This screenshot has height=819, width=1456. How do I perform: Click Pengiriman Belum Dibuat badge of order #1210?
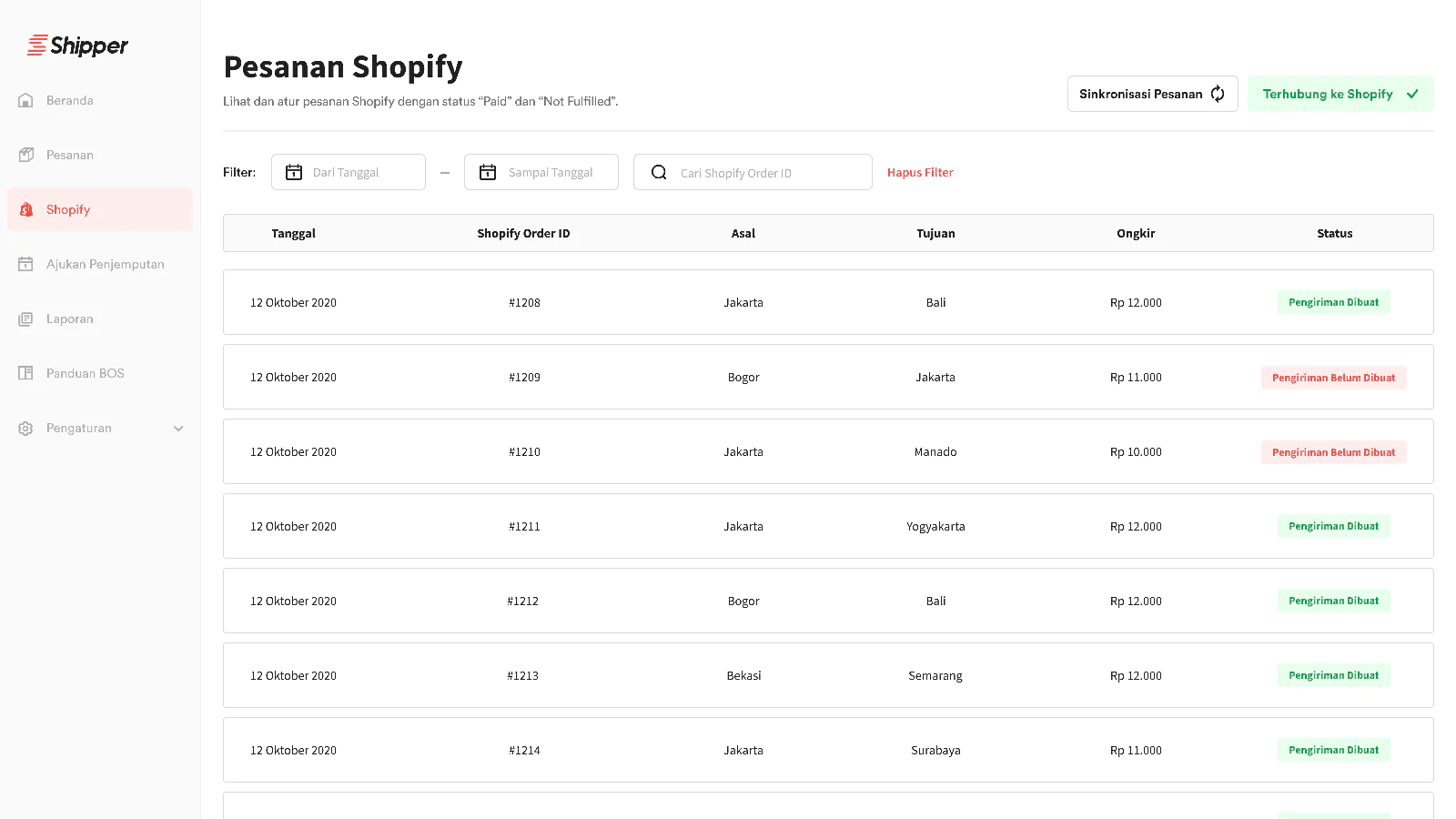1333,451
